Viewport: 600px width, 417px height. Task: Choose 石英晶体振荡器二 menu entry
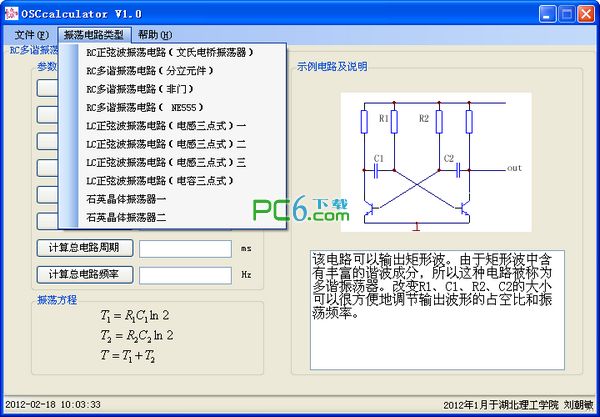(126, 216)
